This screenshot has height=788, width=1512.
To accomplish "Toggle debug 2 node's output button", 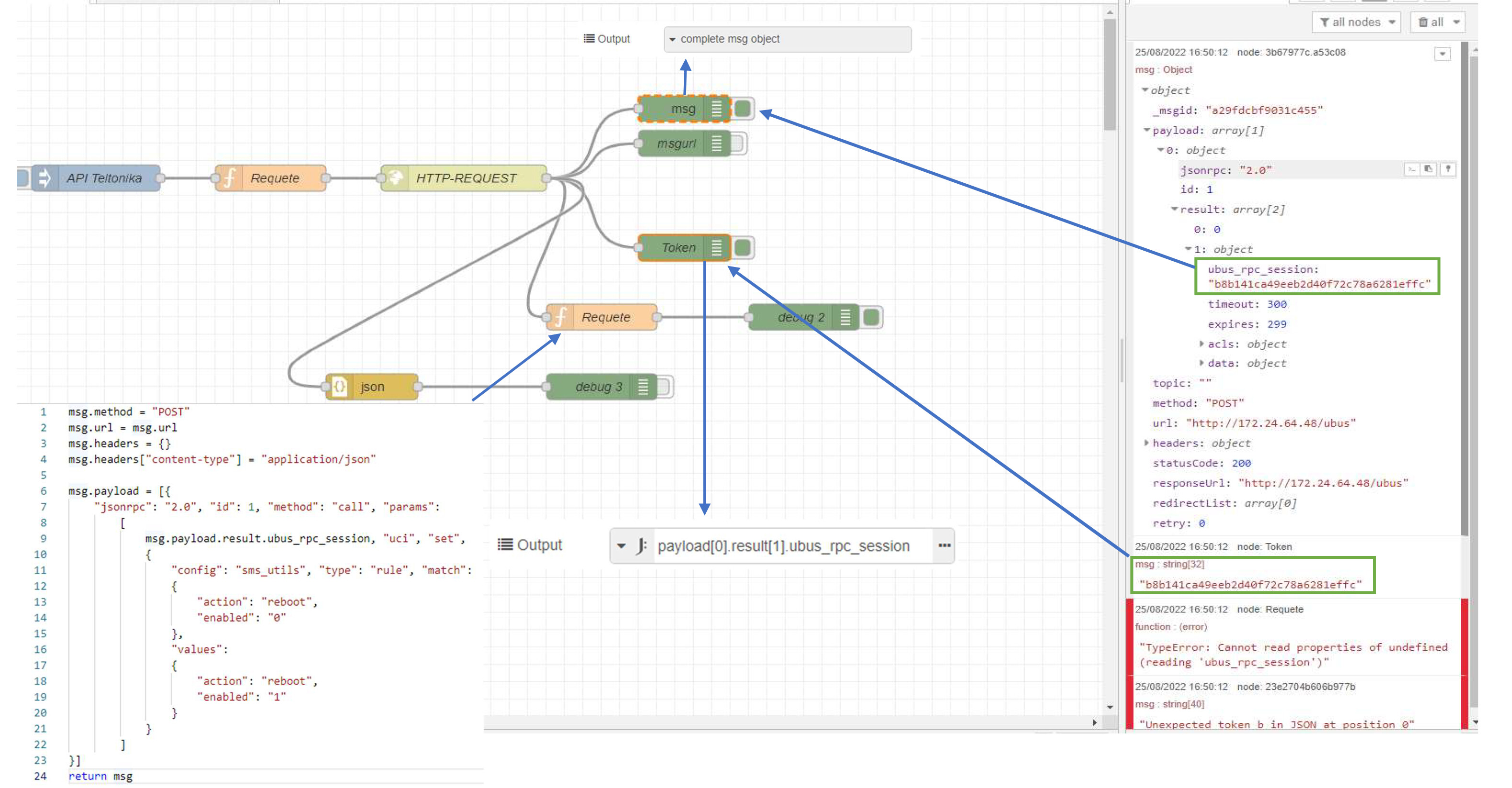I will coord(872,317).
